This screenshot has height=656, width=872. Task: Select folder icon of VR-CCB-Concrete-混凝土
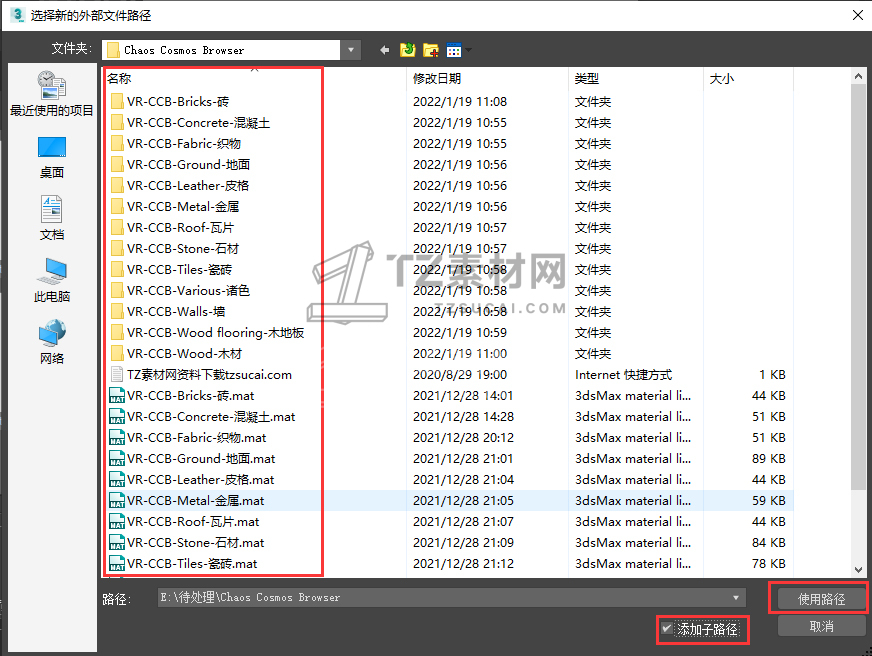point(117,122)
